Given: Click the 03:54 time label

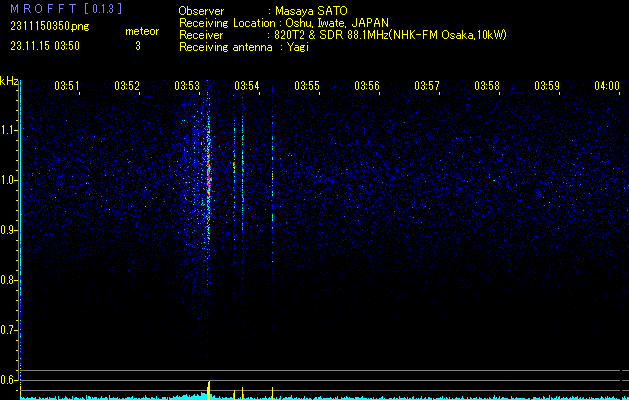Looking at the screenshot, I should pos(247,86).
